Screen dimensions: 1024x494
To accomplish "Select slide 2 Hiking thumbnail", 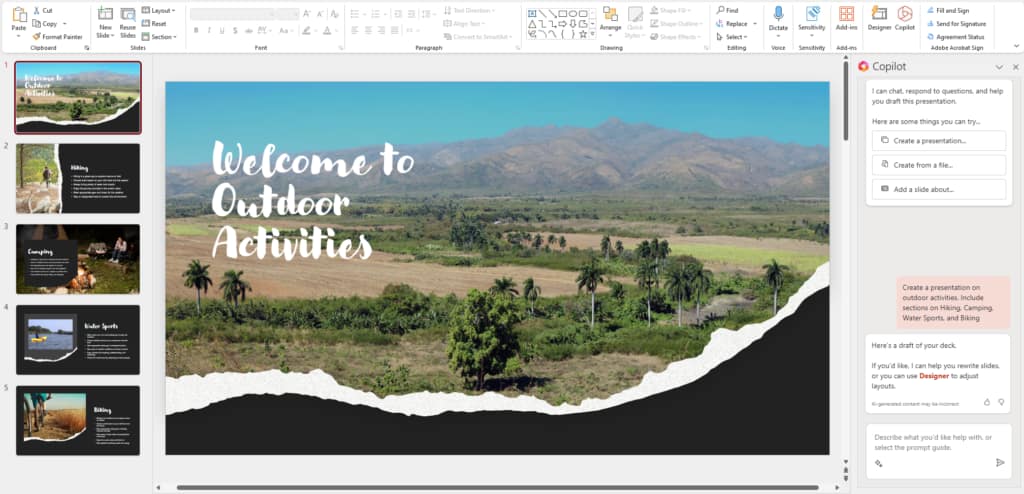I will pyautogui.click(x=78, y=178).
